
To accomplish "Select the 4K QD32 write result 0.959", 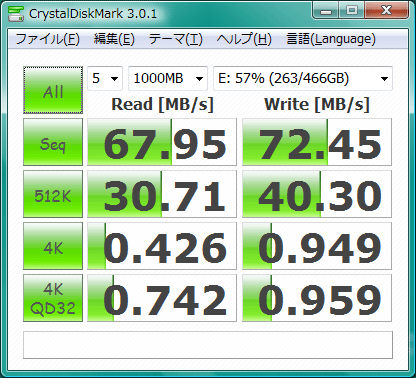I will coord(317,298).
